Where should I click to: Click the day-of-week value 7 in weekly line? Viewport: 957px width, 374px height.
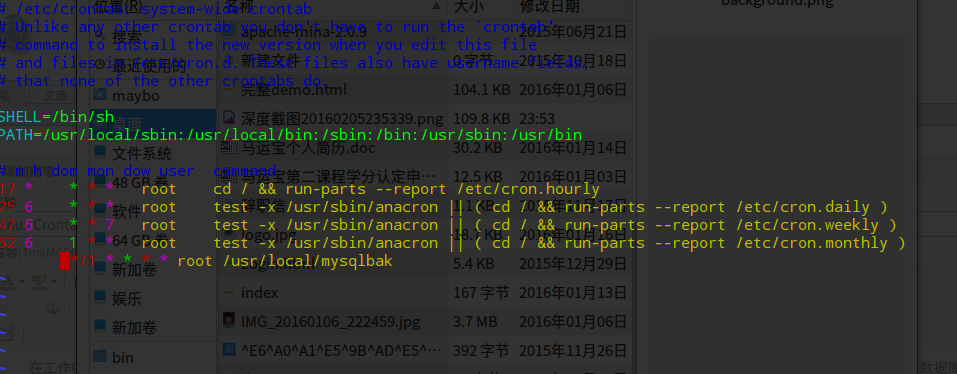coord(110,225)
